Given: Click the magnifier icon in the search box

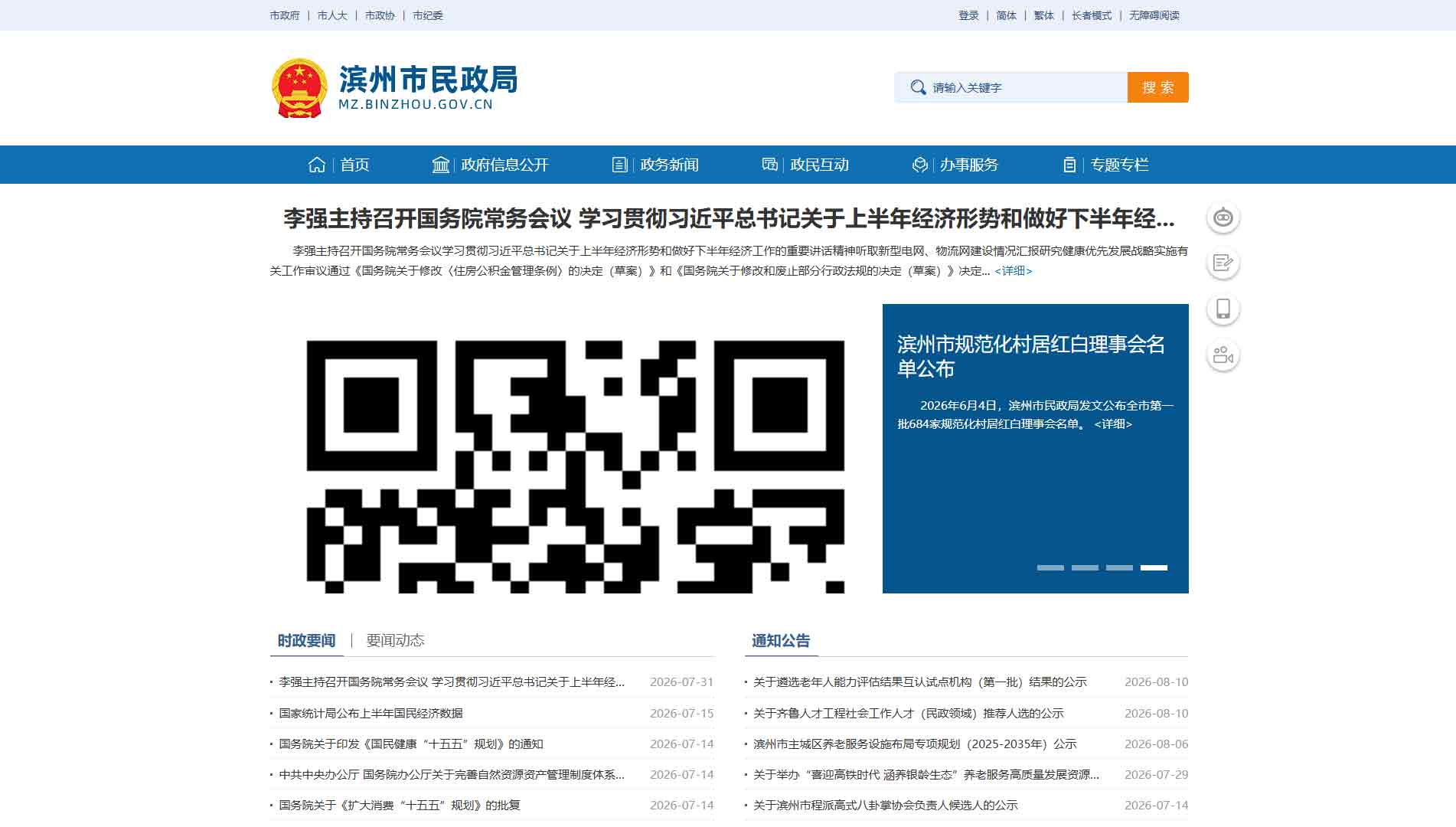Looking at the screenshot, I should click(x=918, y=87).
